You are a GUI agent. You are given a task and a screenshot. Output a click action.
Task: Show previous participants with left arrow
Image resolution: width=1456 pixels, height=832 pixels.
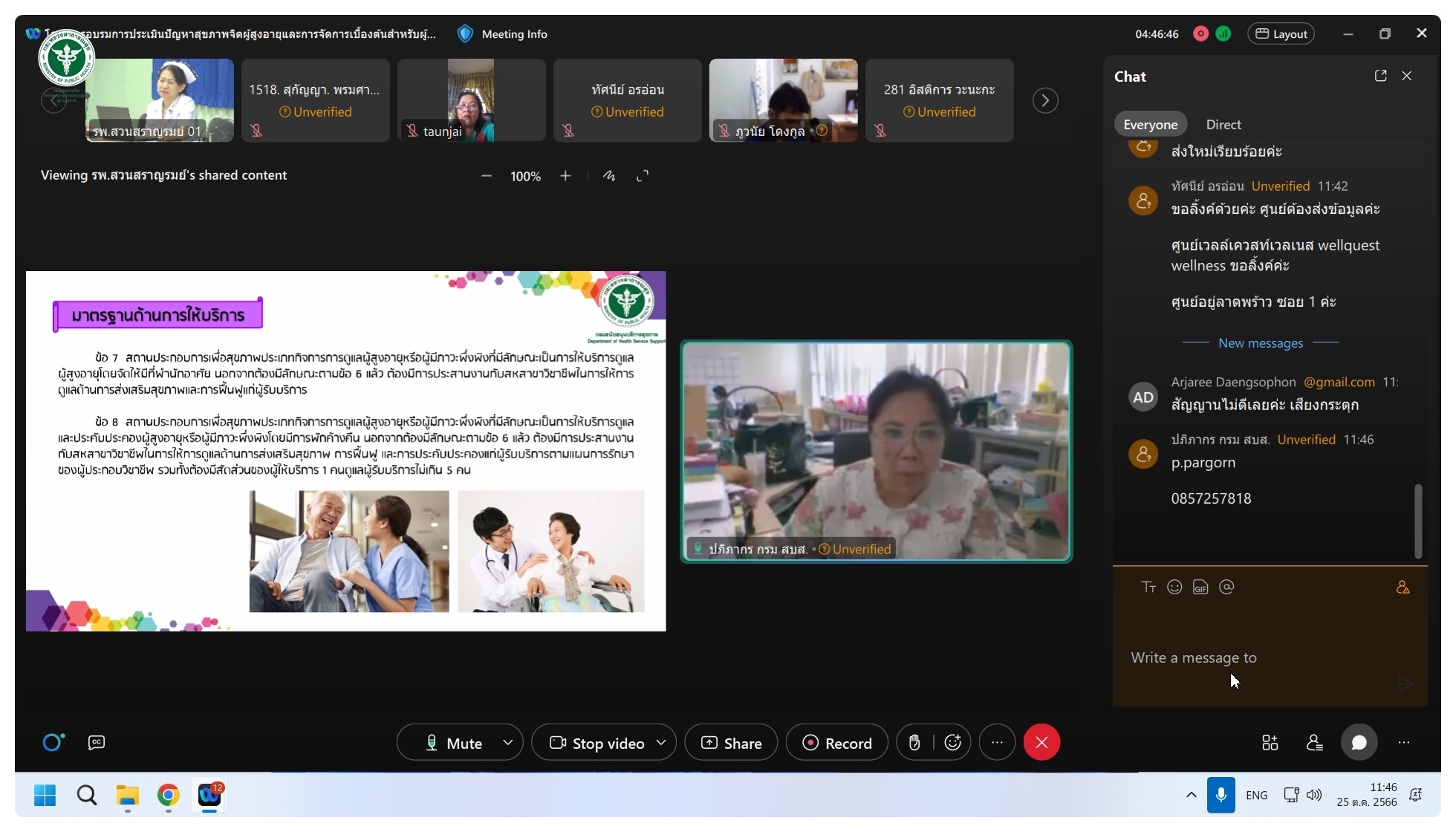53,100
